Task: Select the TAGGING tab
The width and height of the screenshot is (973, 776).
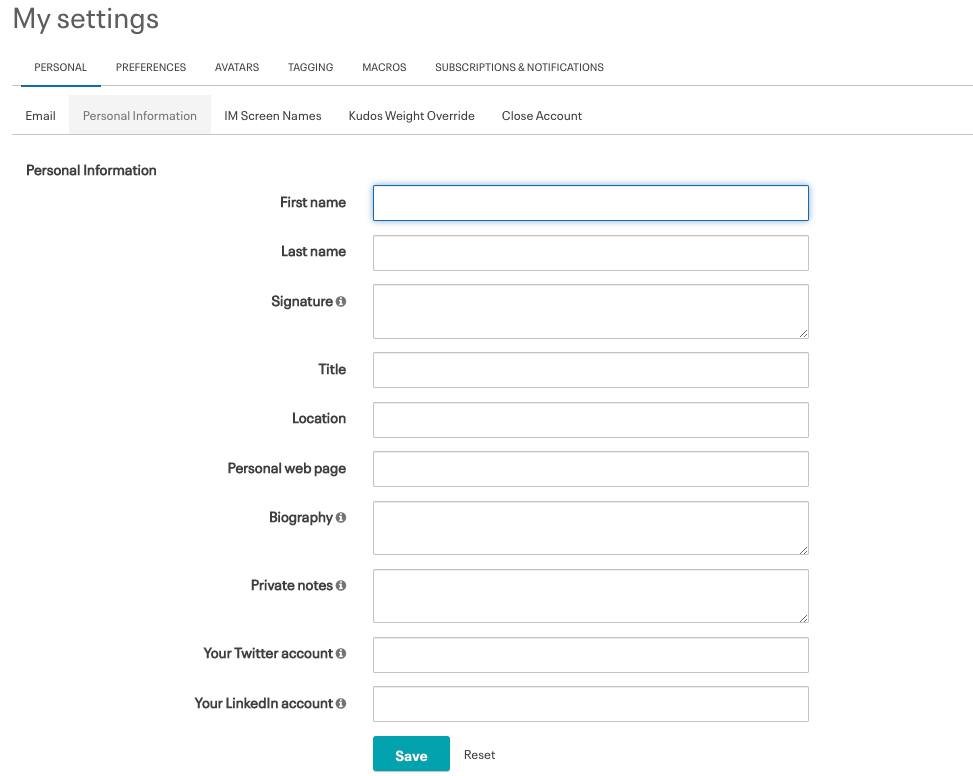Action: 310,67
